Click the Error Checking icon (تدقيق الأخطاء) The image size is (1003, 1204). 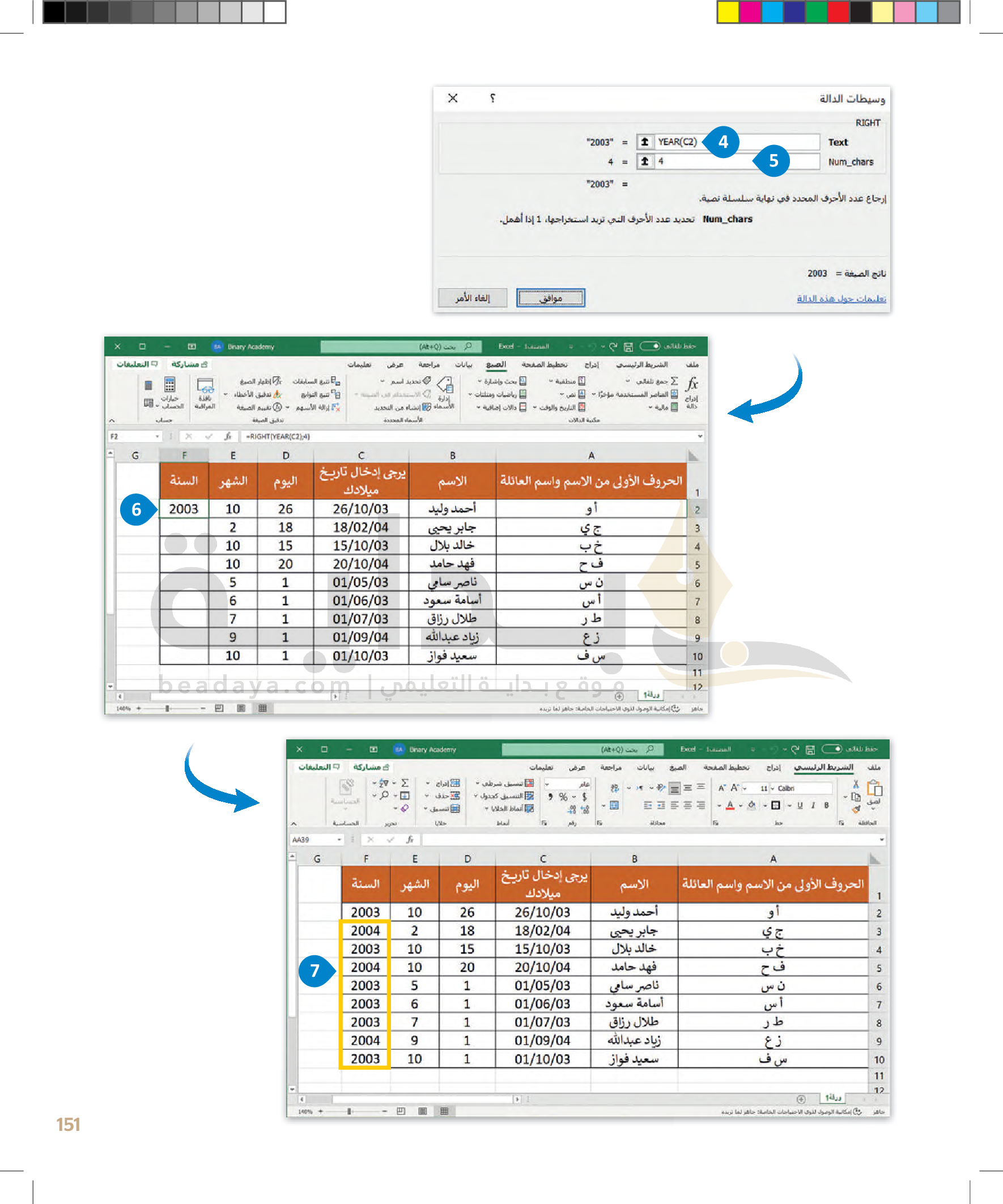point(278,394)
